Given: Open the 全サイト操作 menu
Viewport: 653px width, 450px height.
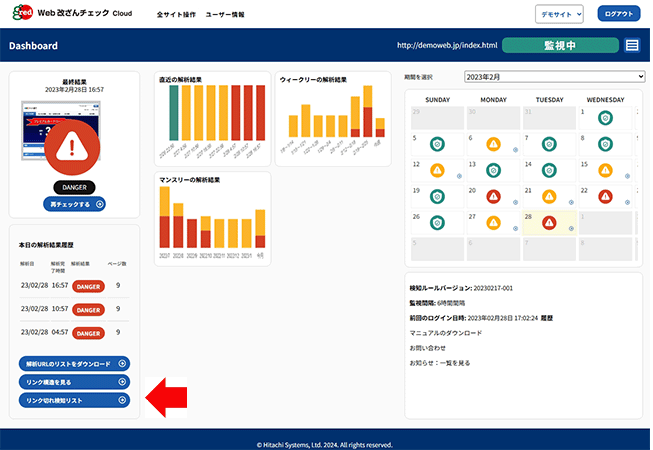Looking at the screenshot, I should pyautogui.click(x=176, y=16).
